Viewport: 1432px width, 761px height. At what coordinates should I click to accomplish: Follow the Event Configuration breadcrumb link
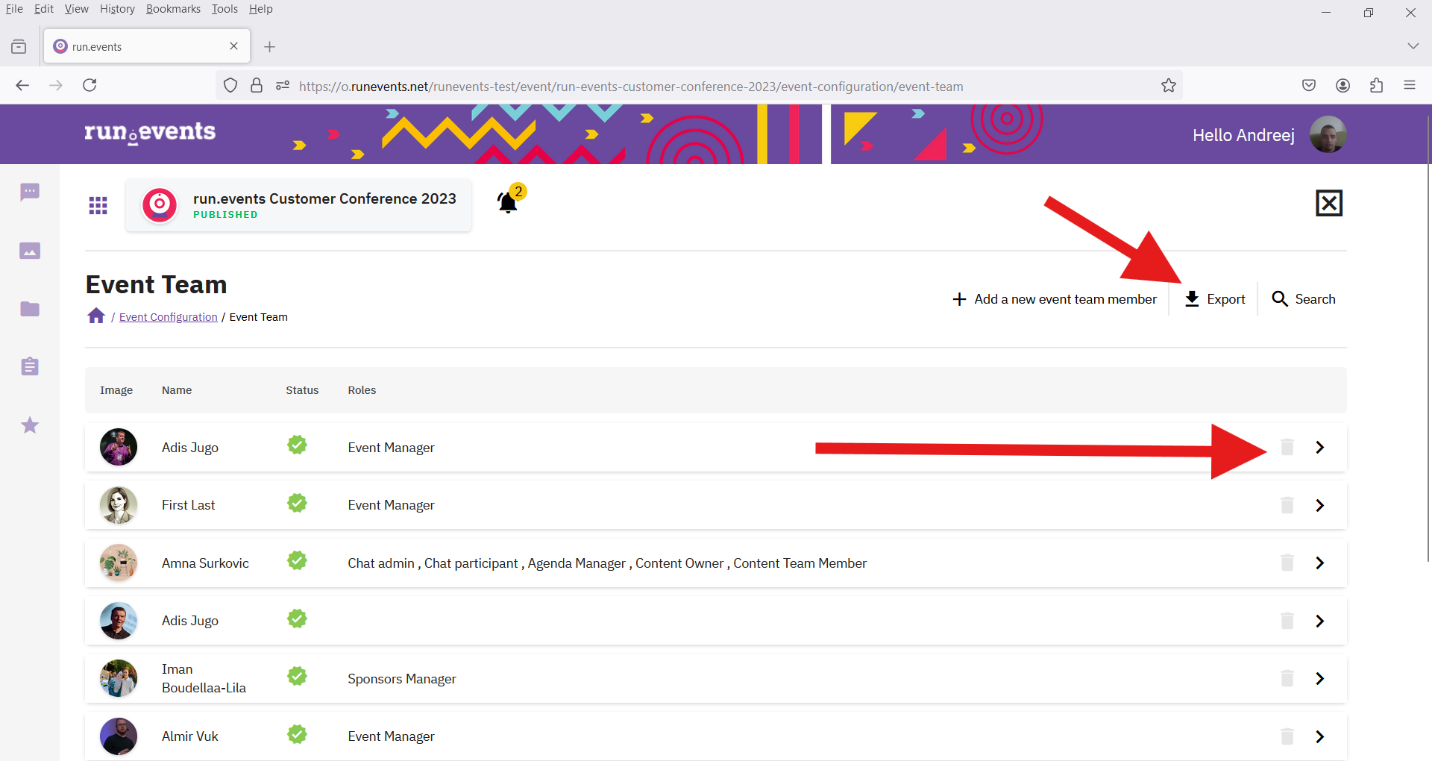click(168, 317)
